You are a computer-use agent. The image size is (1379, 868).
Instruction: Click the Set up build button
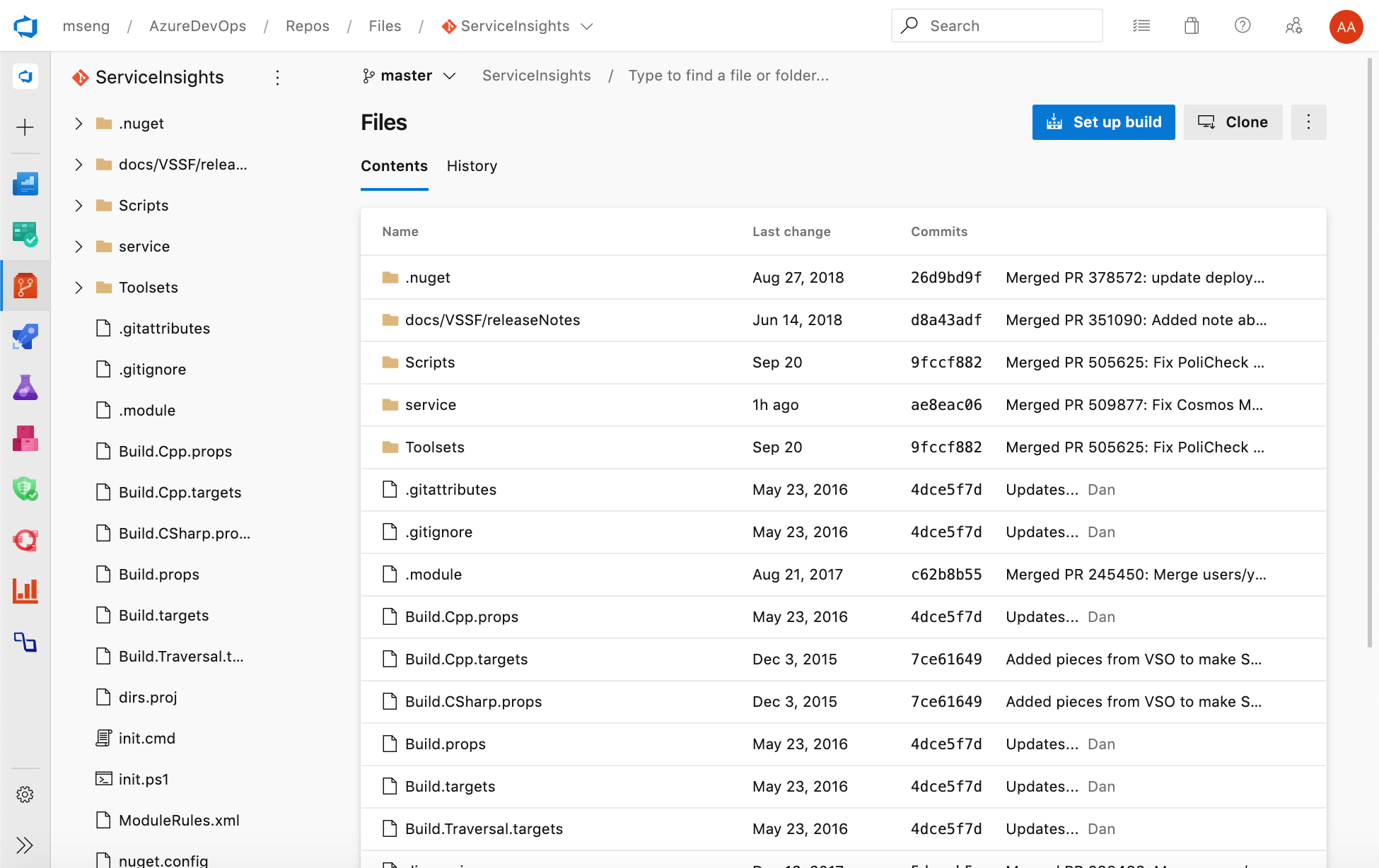[x=1104, y=122]
